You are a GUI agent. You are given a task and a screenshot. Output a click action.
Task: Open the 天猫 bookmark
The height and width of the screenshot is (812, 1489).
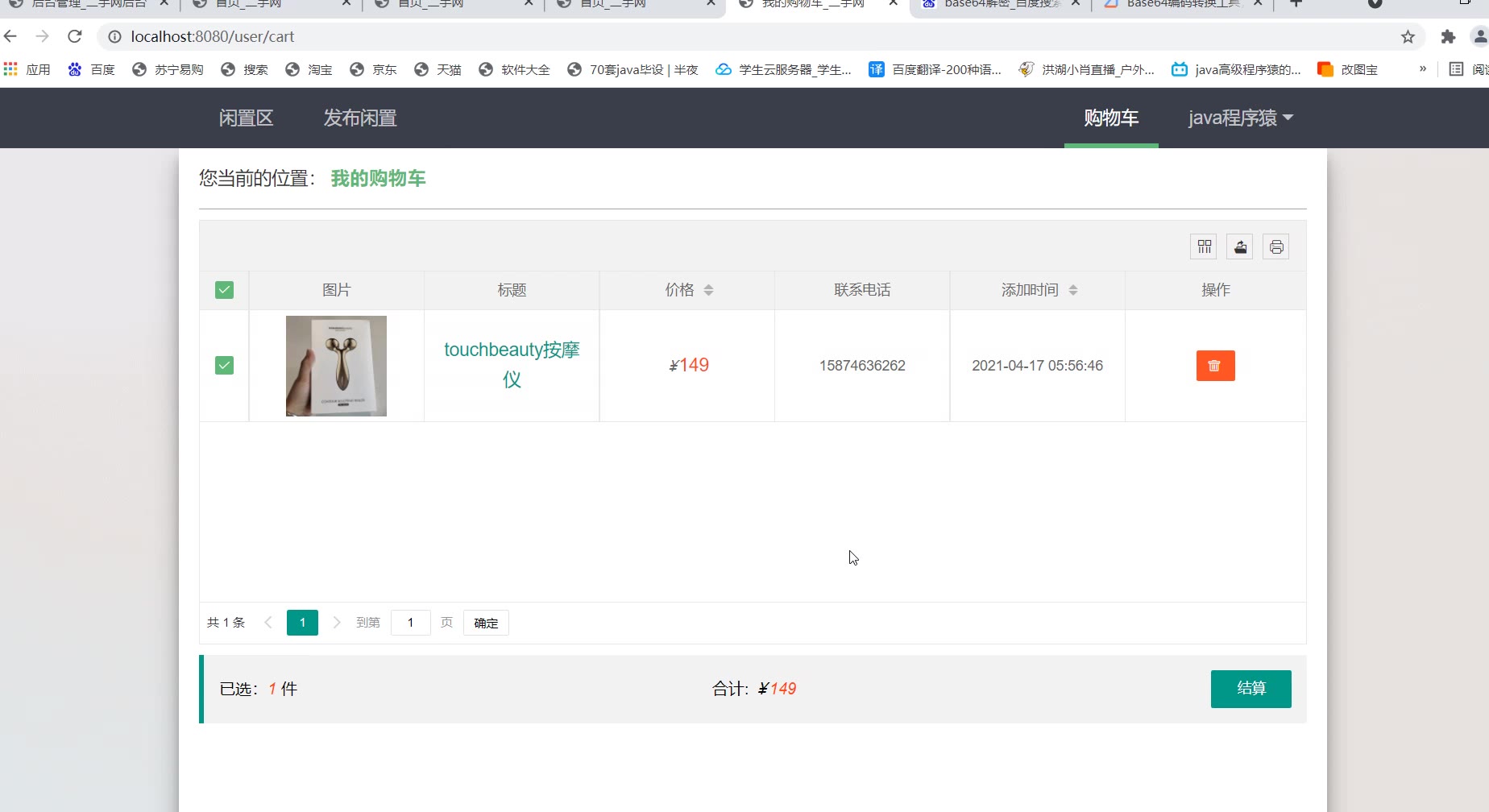tap(438, 69)
